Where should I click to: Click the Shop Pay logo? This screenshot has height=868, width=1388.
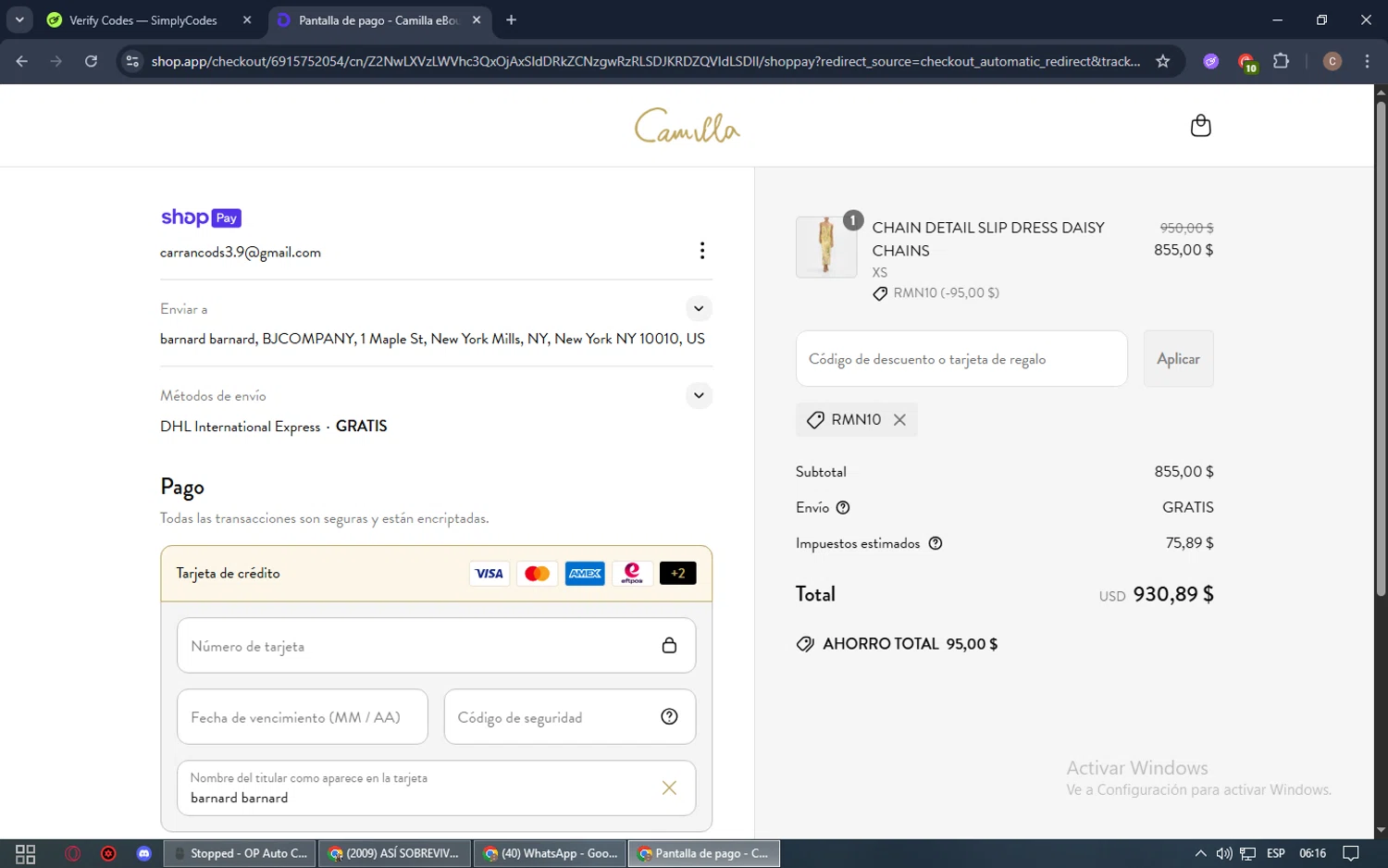tap(201, 217)
